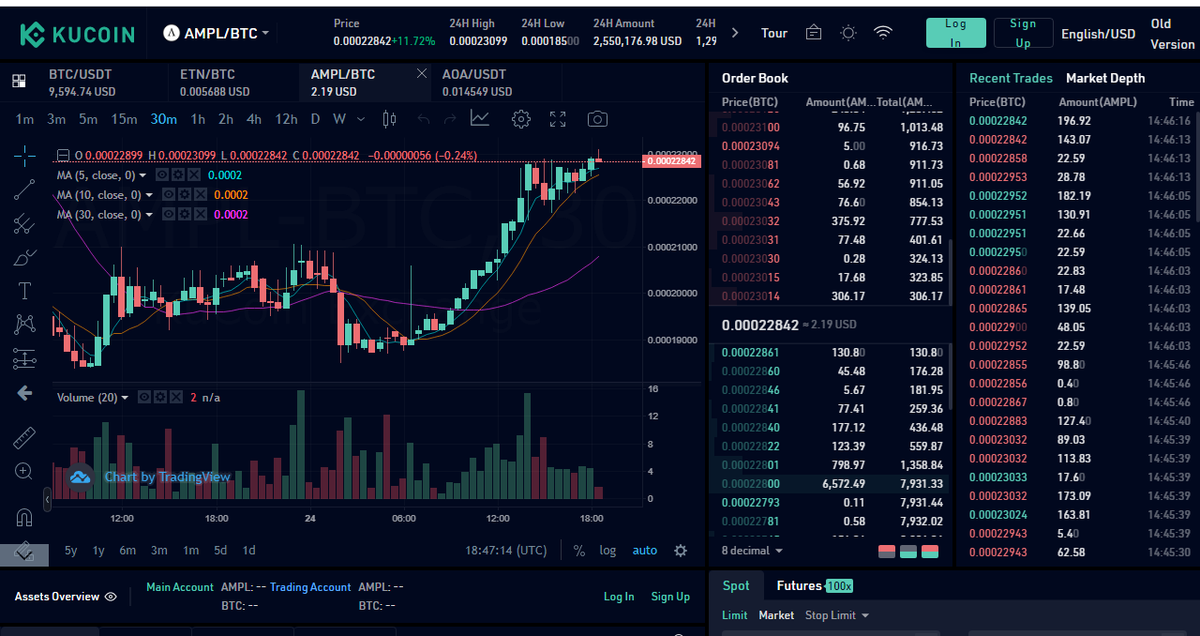Switch to the Futures trading tab
Image resolution: width=1200 pixels, height=636 pixels.
pyautogui.click(x=814, y=586)
